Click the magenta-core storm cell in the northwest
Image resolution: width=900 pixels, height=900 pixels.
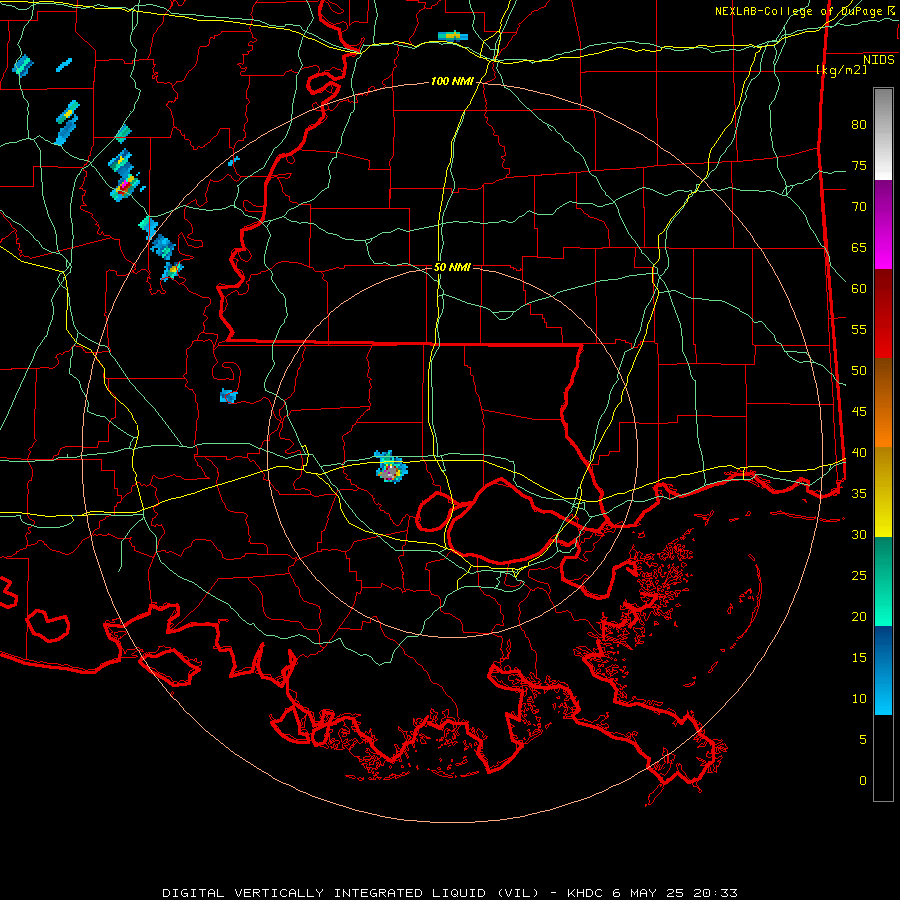click(x=125, y=187)
